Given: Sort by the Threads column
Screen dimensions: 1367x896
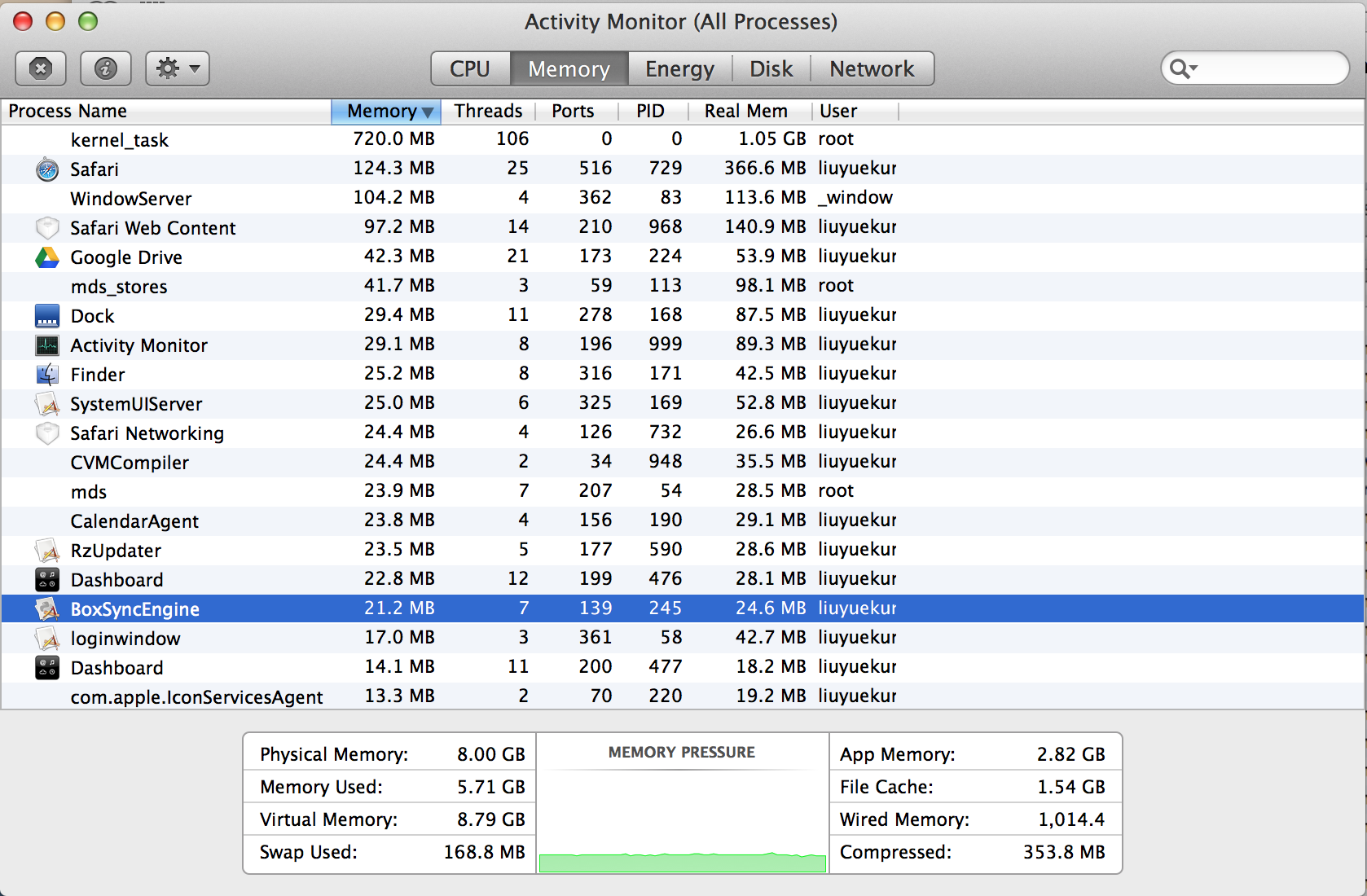Looking at the screenshot, I should [x=488, y=111].
